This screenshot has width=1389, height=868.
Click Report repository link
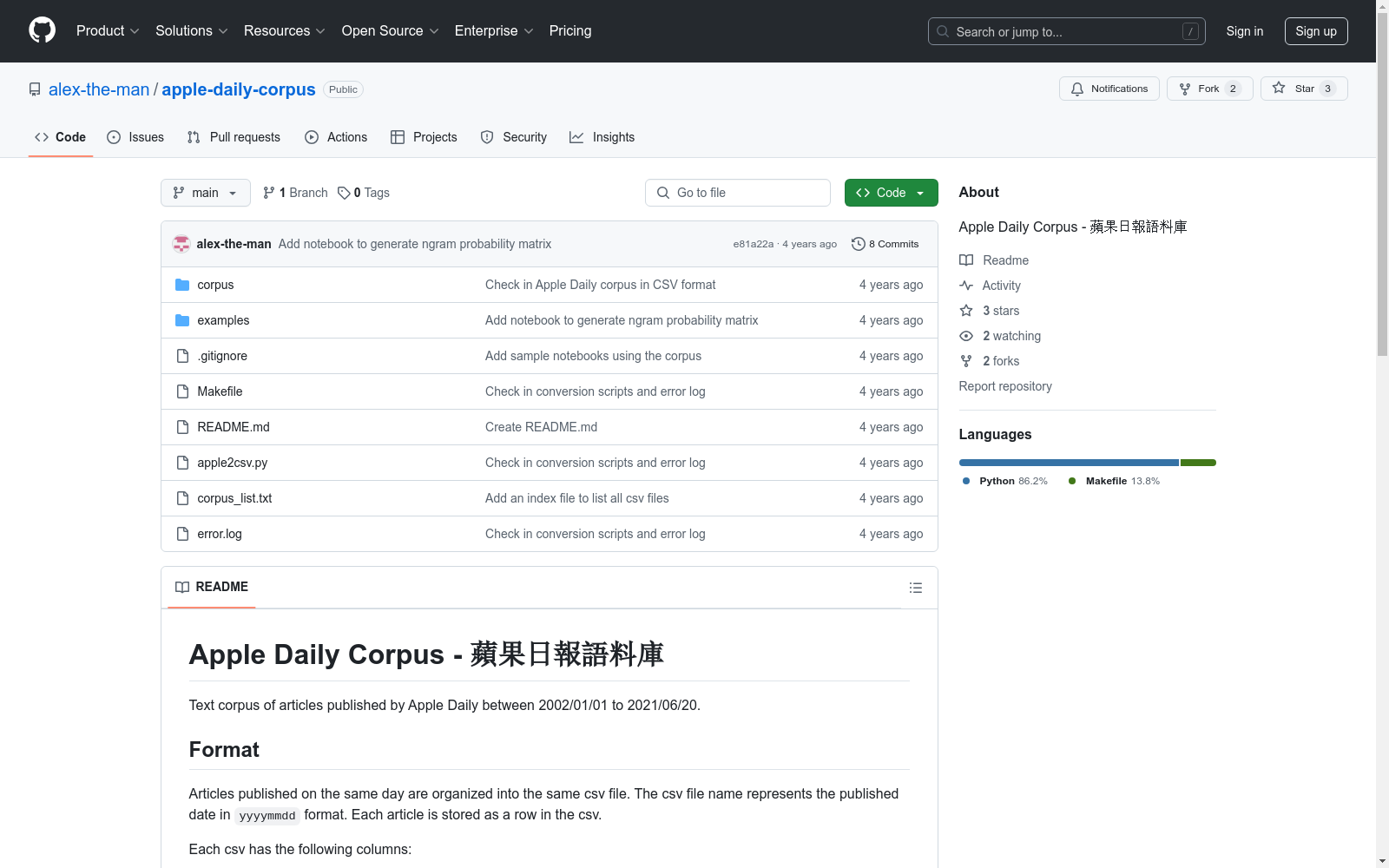click(x=1005, y=386)
